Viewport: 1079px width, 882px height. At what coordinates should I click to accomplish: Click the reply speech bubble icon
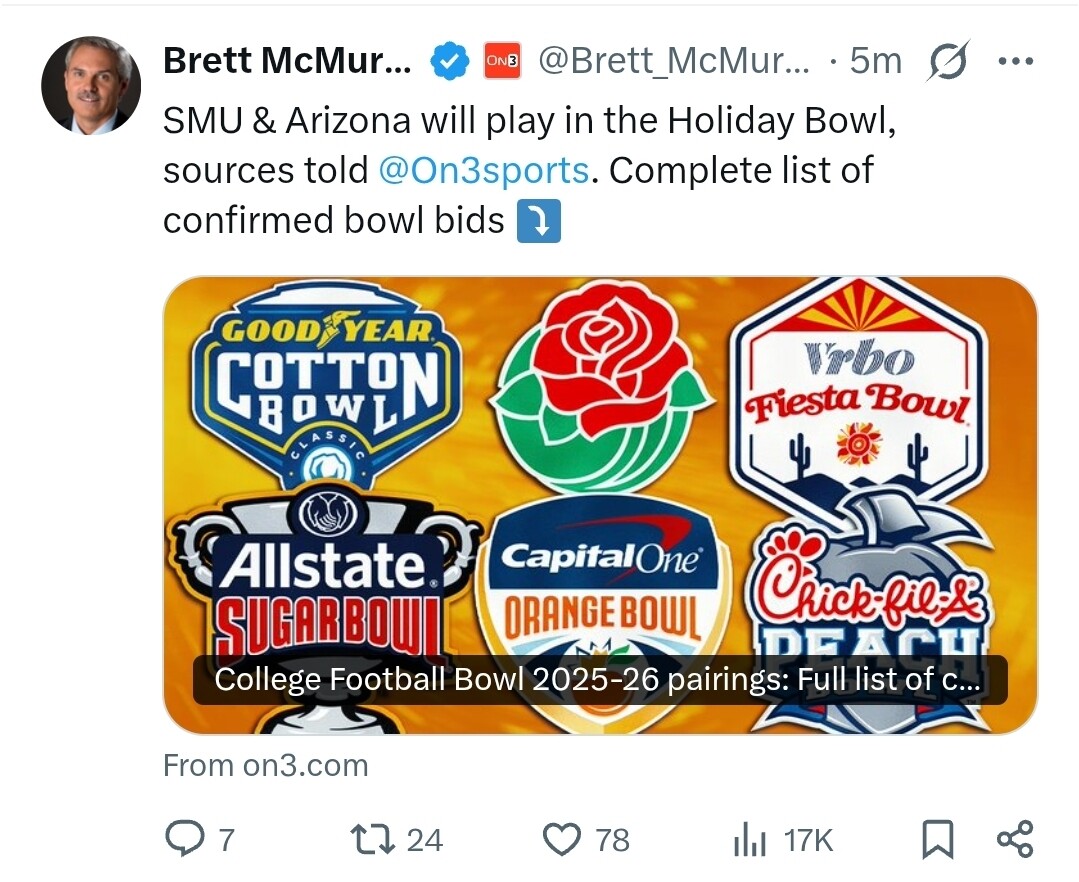pyautogui.click(x=184, y=839)
